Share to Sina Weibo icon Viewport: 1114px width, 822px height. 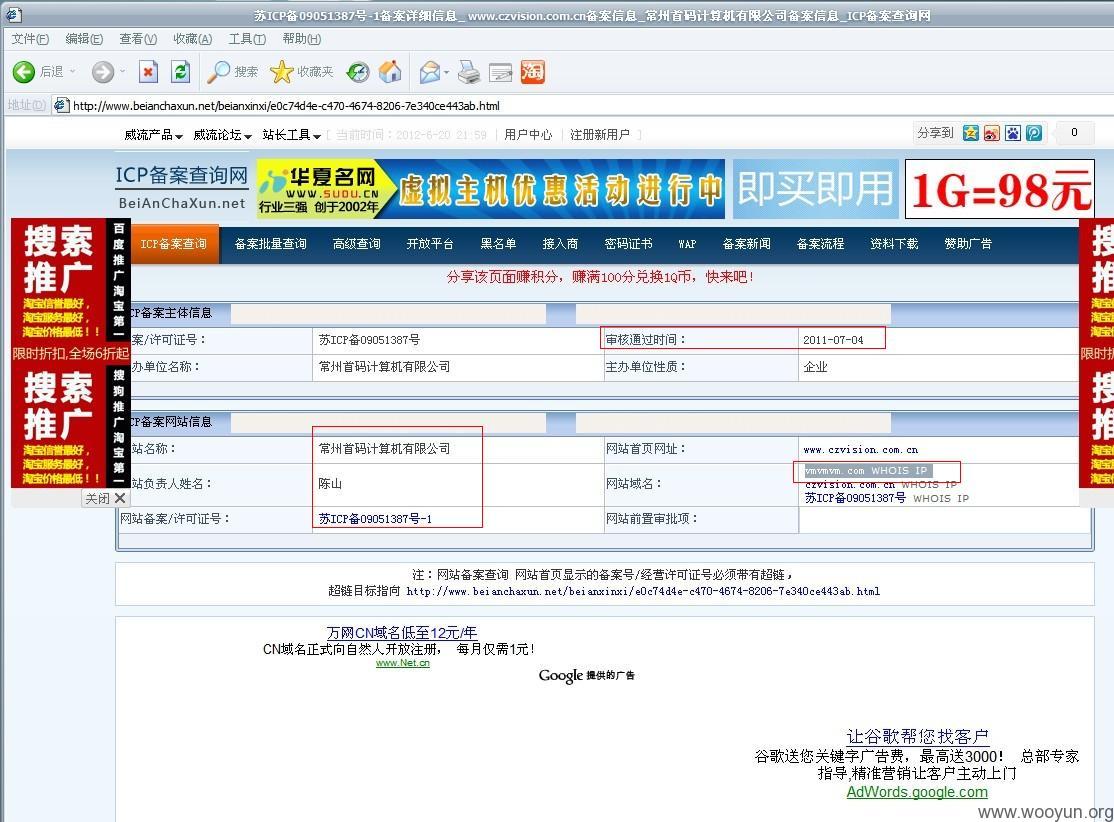[992, 133]
